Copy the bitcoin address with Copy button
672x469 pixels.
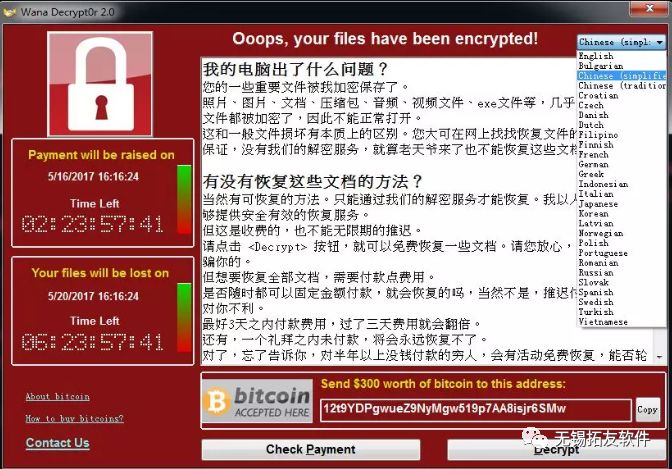648,410
